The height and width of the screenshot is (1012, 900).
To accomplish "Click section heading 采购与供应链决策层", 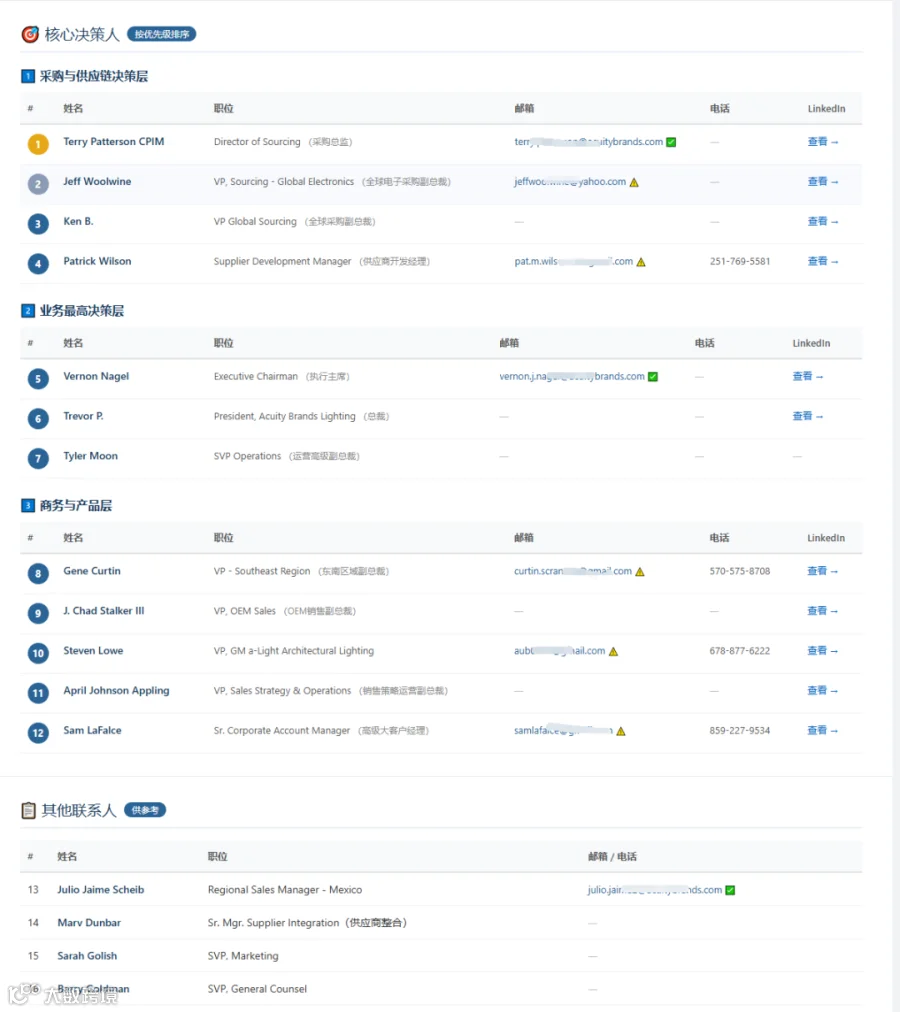I will 94,76.
